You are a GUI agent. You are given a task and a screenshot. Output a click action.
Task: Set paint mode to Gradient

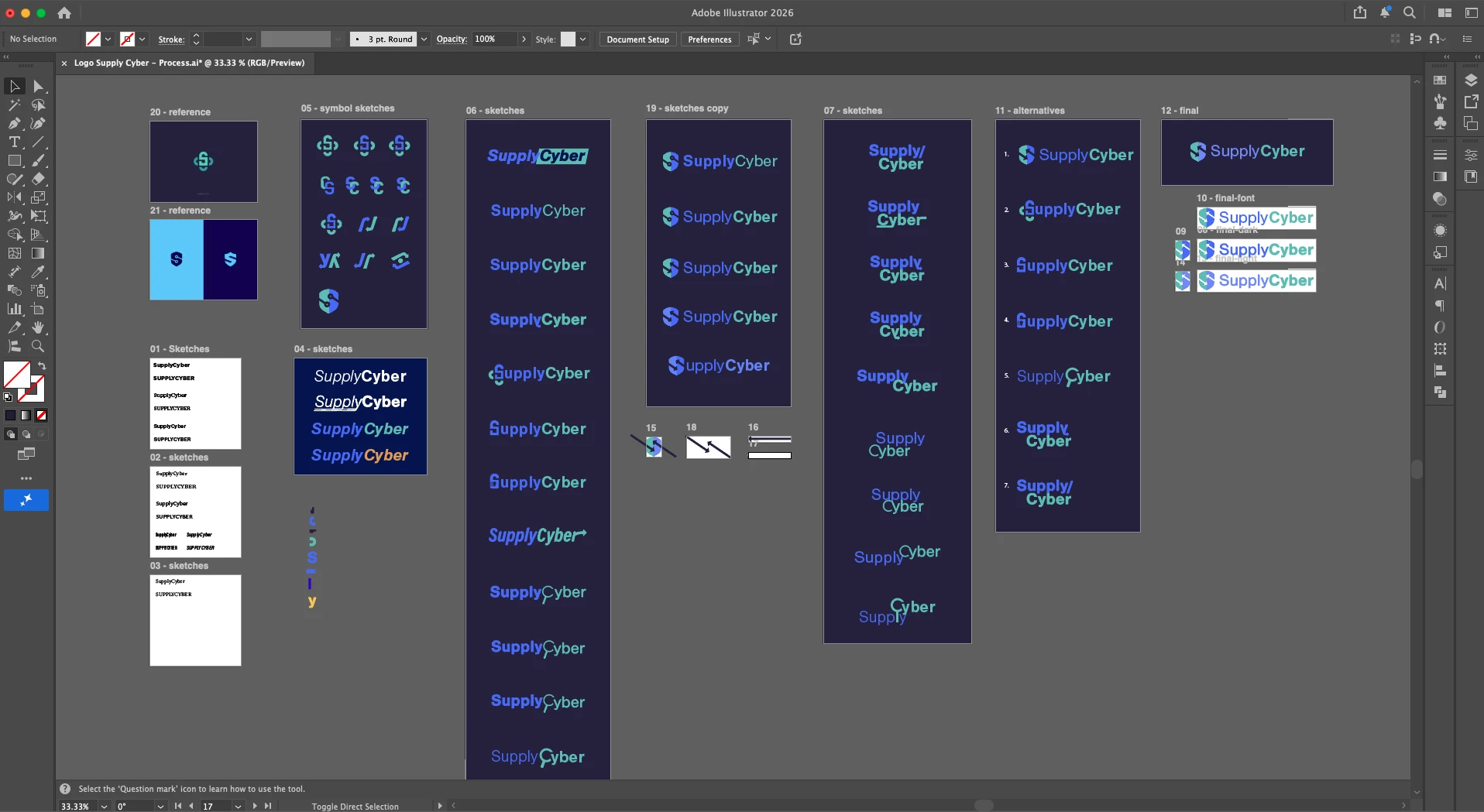(x=26, y=415)
